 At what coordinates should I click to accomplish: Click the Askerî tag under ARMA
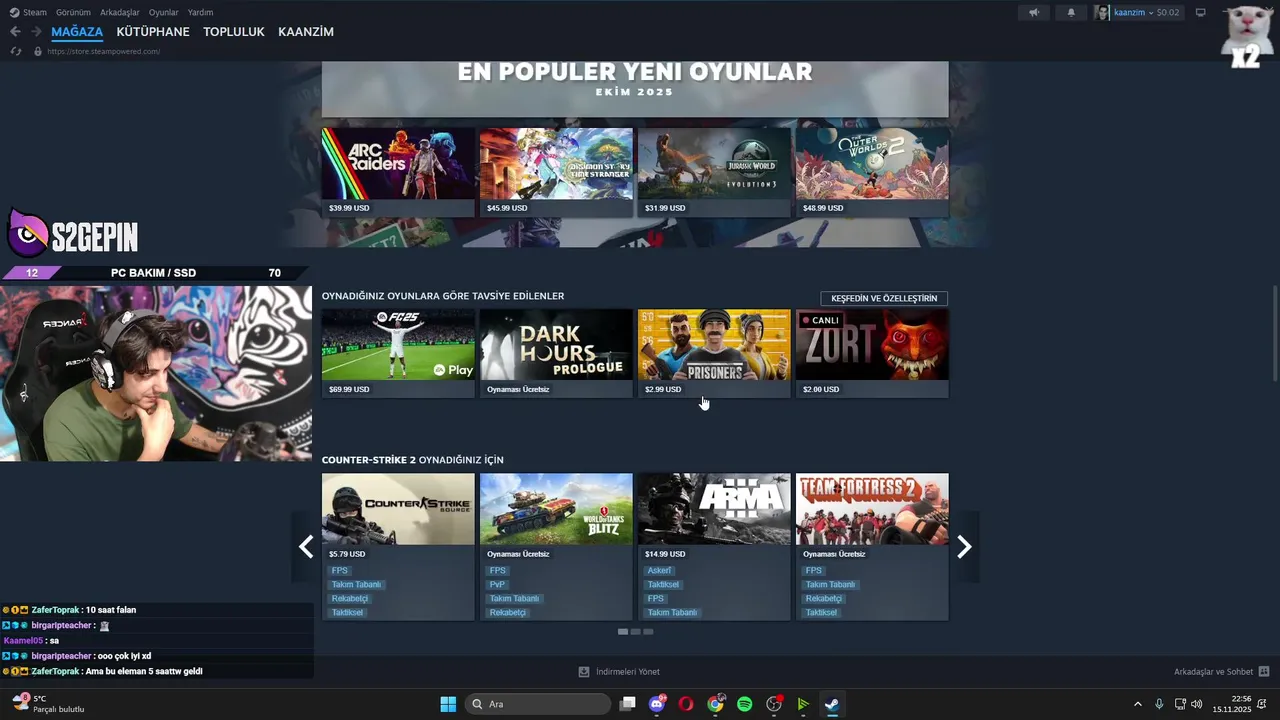point(659,570)
